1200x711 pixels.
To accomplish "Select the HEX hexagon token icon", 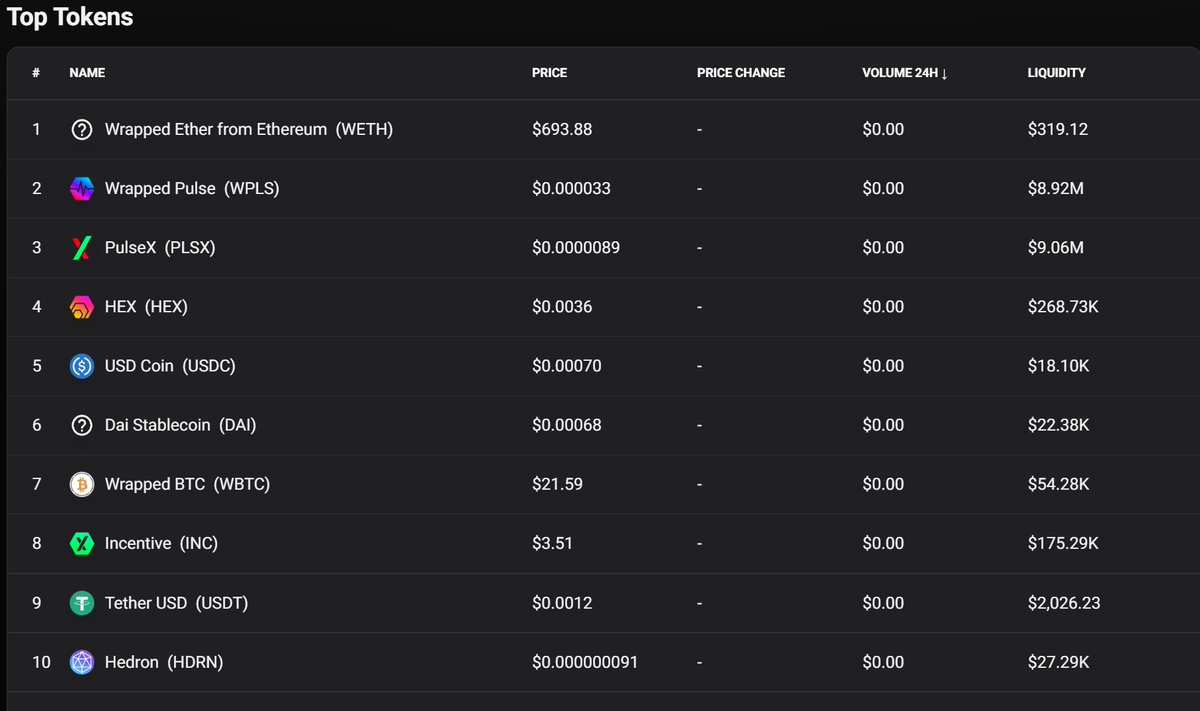I will (81, 306).
